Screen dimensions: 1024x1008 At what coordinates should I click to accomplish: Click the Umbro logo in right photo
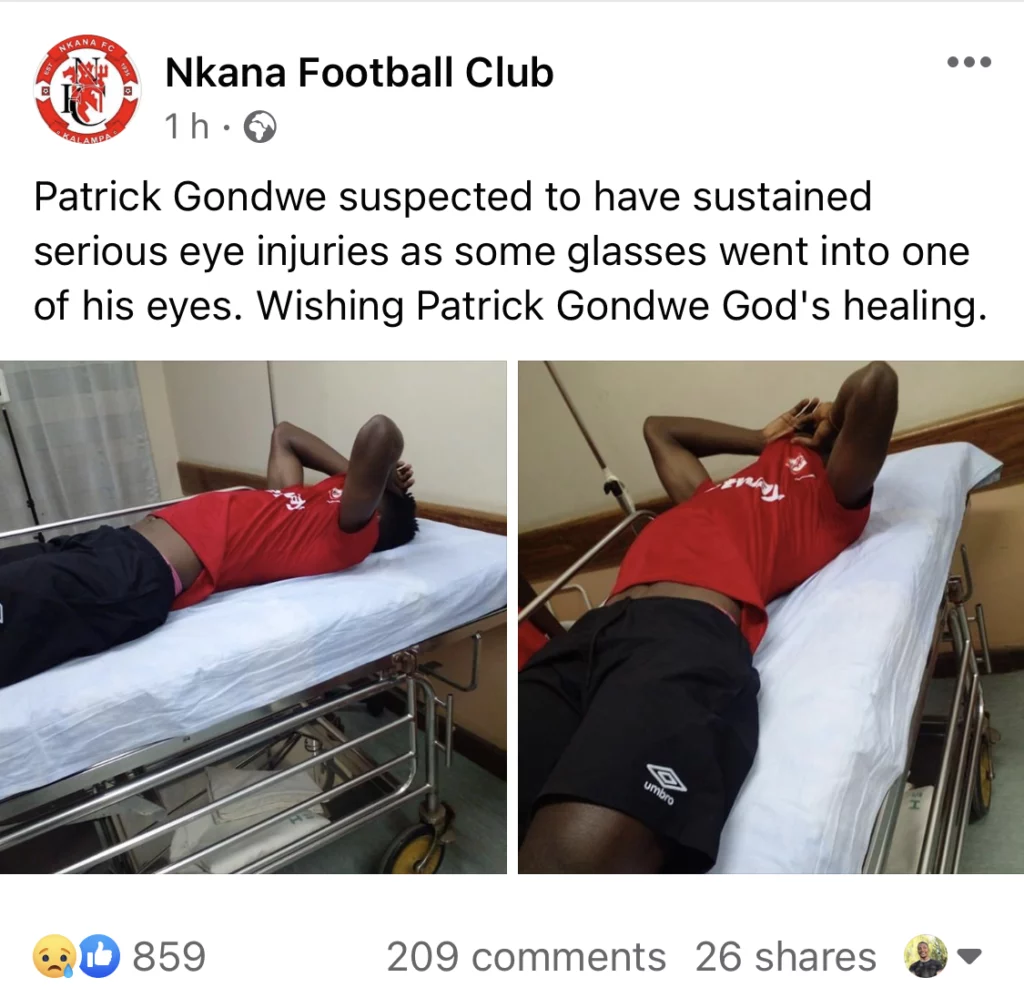point(666,782)
